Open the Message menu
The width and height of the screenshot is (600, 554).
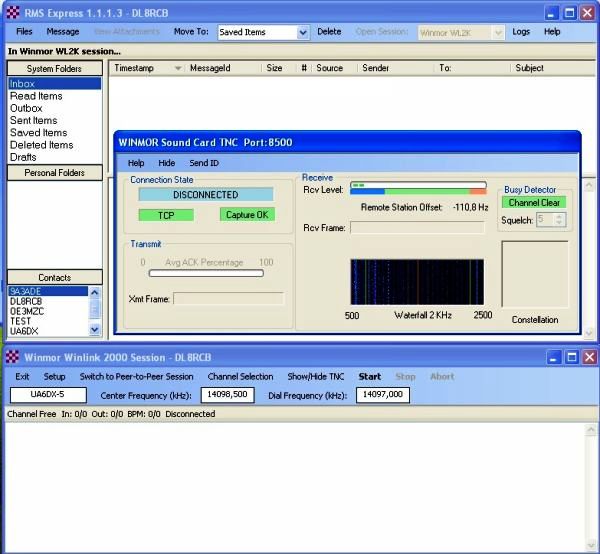coord(63,32)
